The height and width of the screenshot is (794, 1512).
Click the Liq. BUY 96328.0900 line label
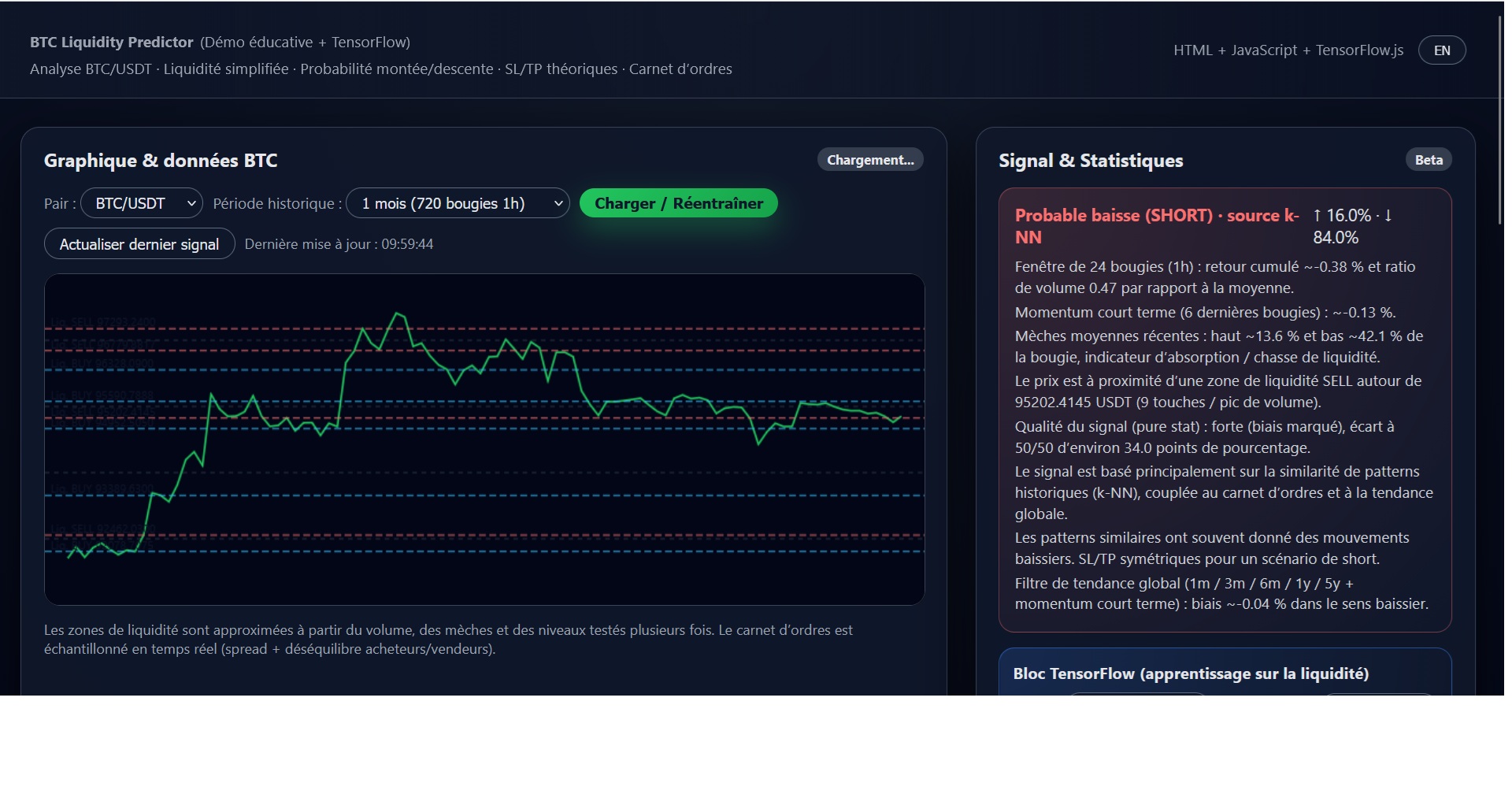(102, 363)
